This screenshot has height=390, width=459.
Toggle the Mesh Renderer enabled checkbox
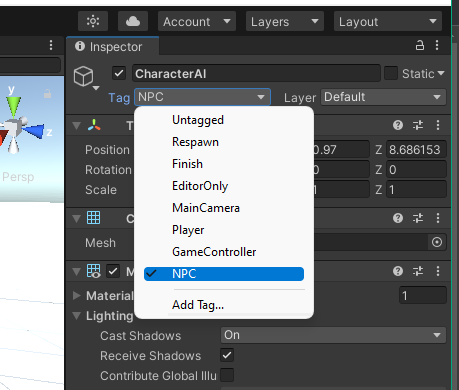[113, 271]
